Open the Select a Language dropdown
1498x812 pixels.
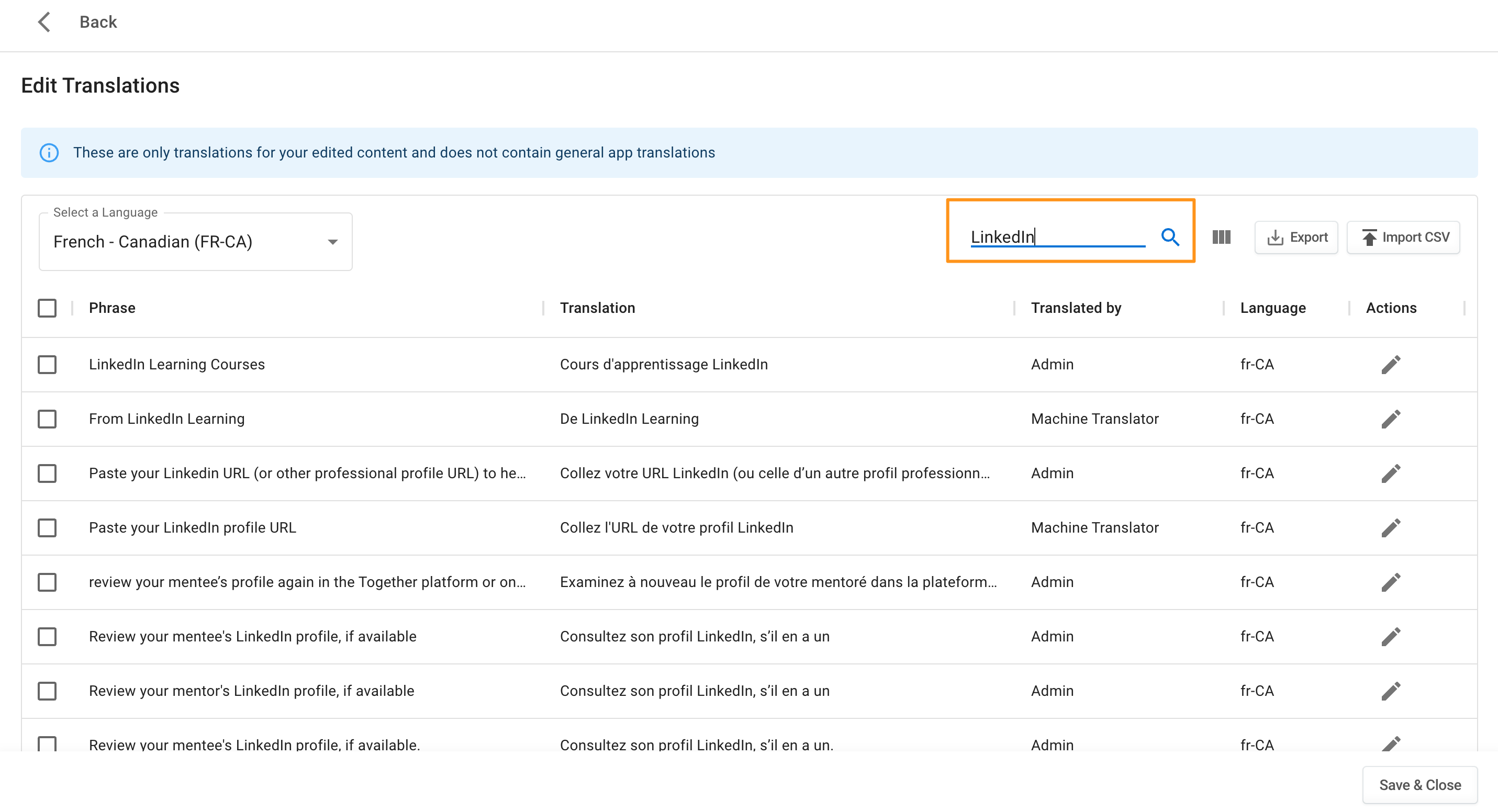pyautogui.click(x=186, y=242)
